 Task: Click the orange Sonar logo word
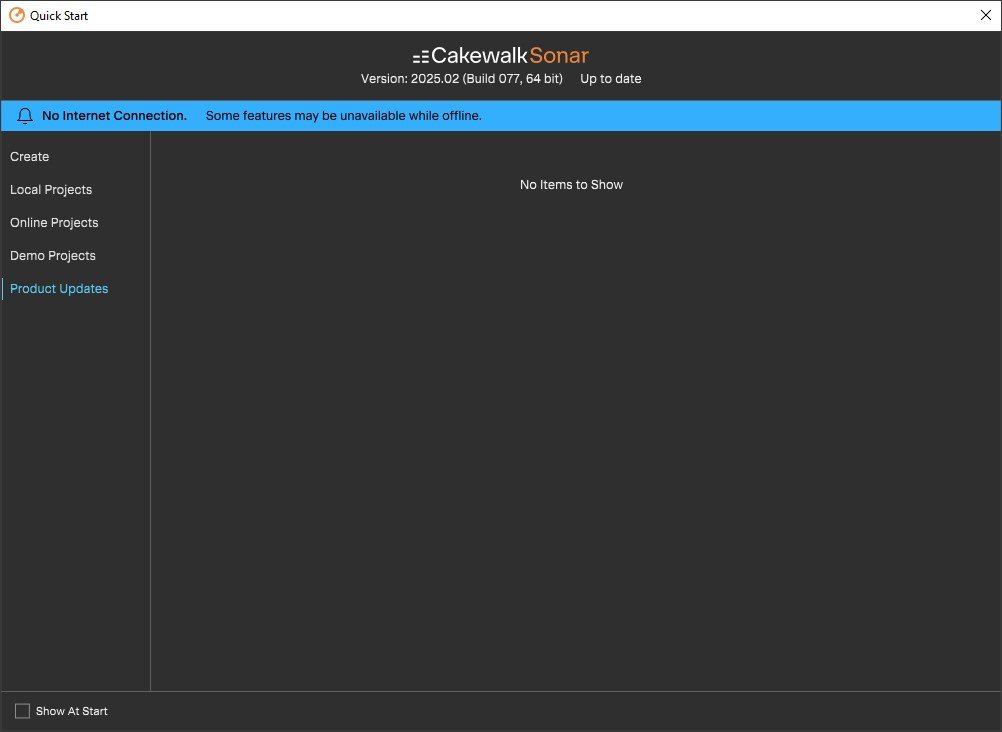559,56
